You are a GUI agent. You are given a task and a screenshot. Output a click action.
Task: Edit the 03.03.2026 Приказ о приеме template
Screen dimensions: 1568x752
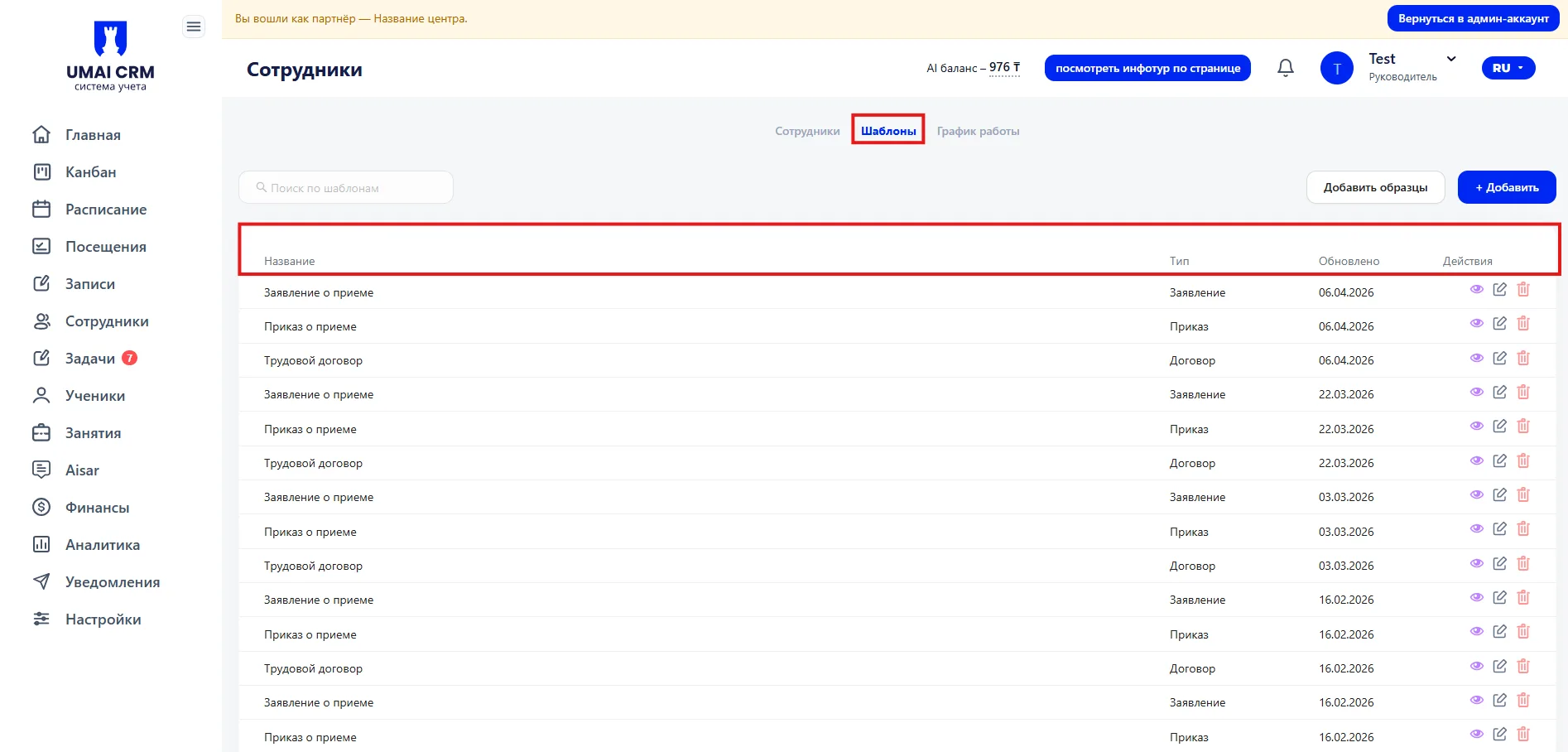[1500, 528]
